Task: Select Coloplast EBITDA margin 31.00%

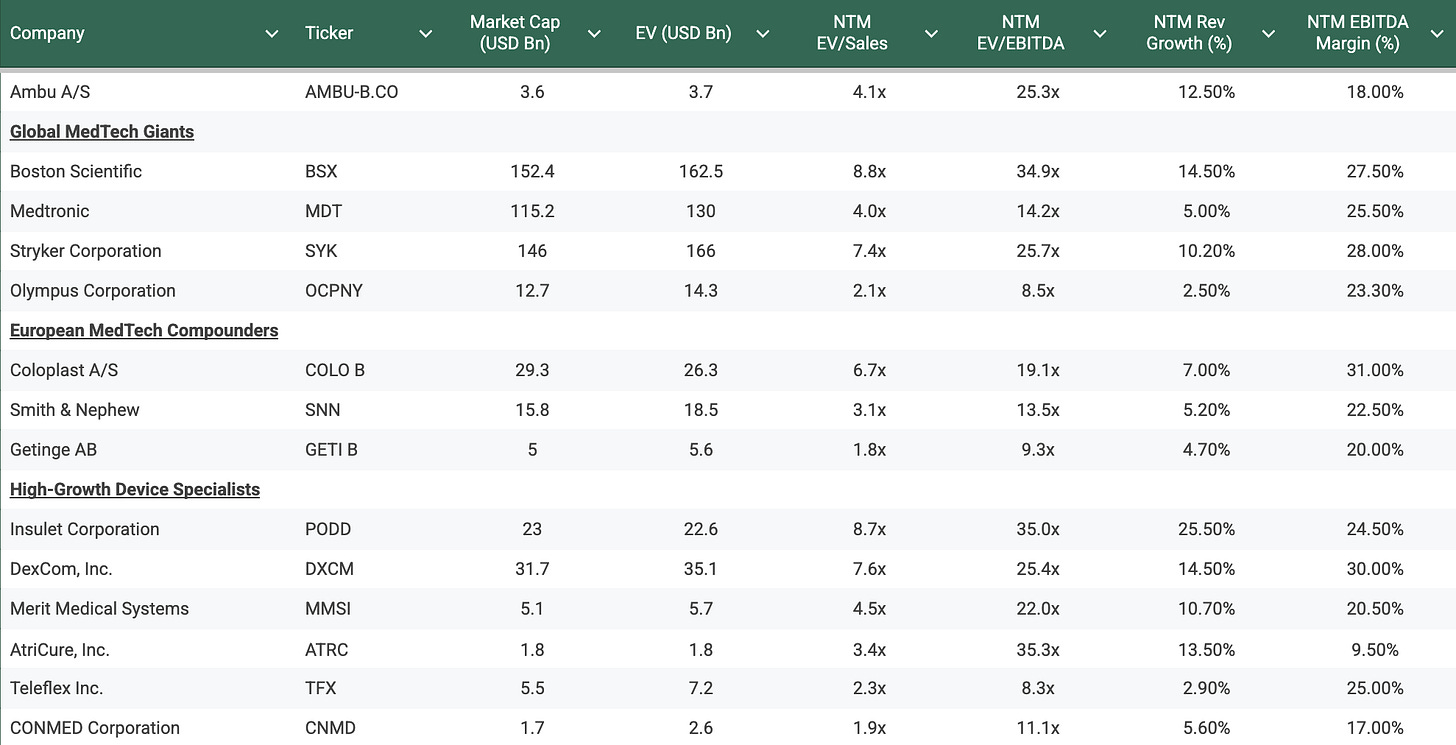Action: [x=1375, y=370]
